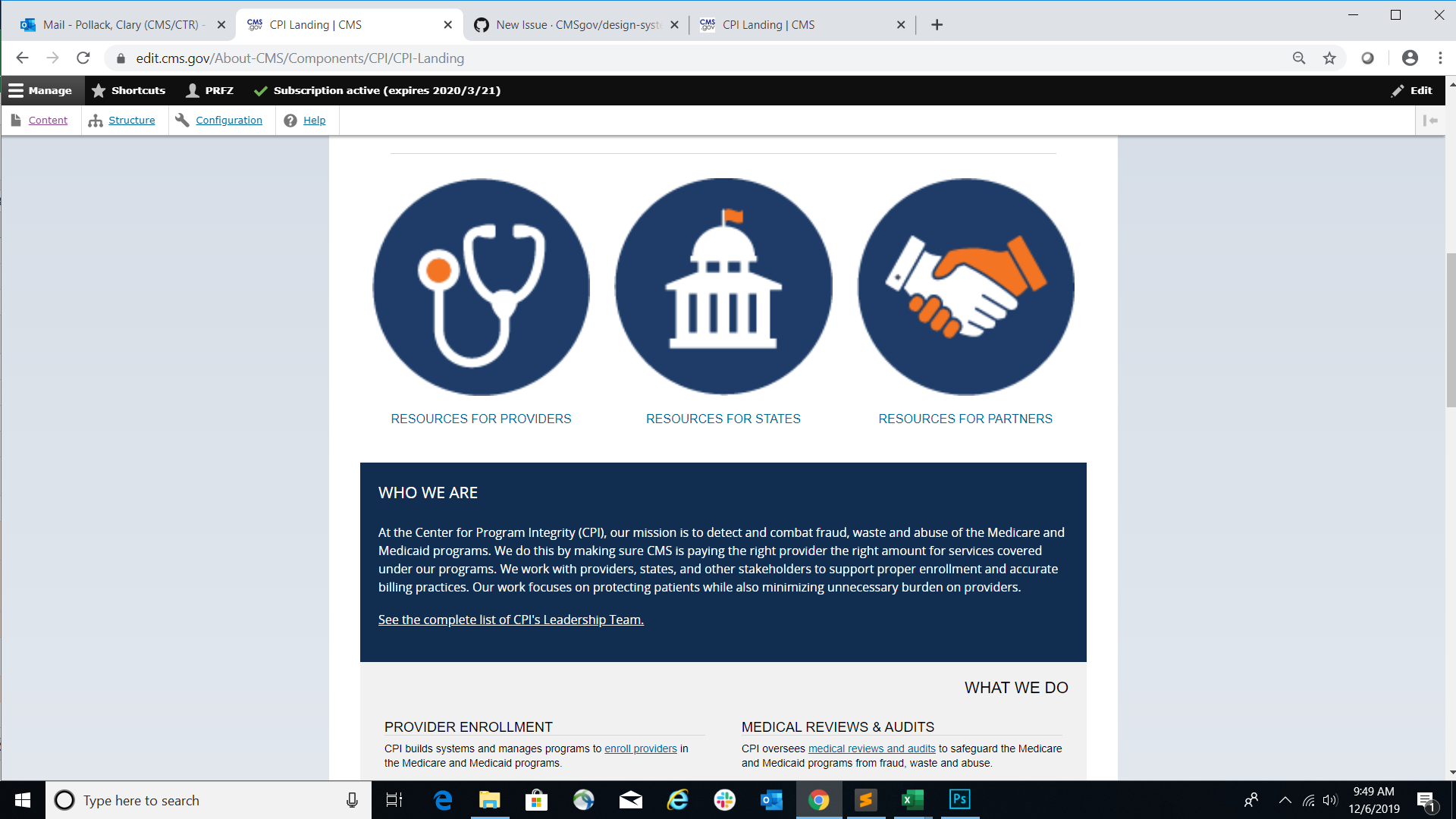
Task: Click the handshake partners resources icon
Action: 966,287
